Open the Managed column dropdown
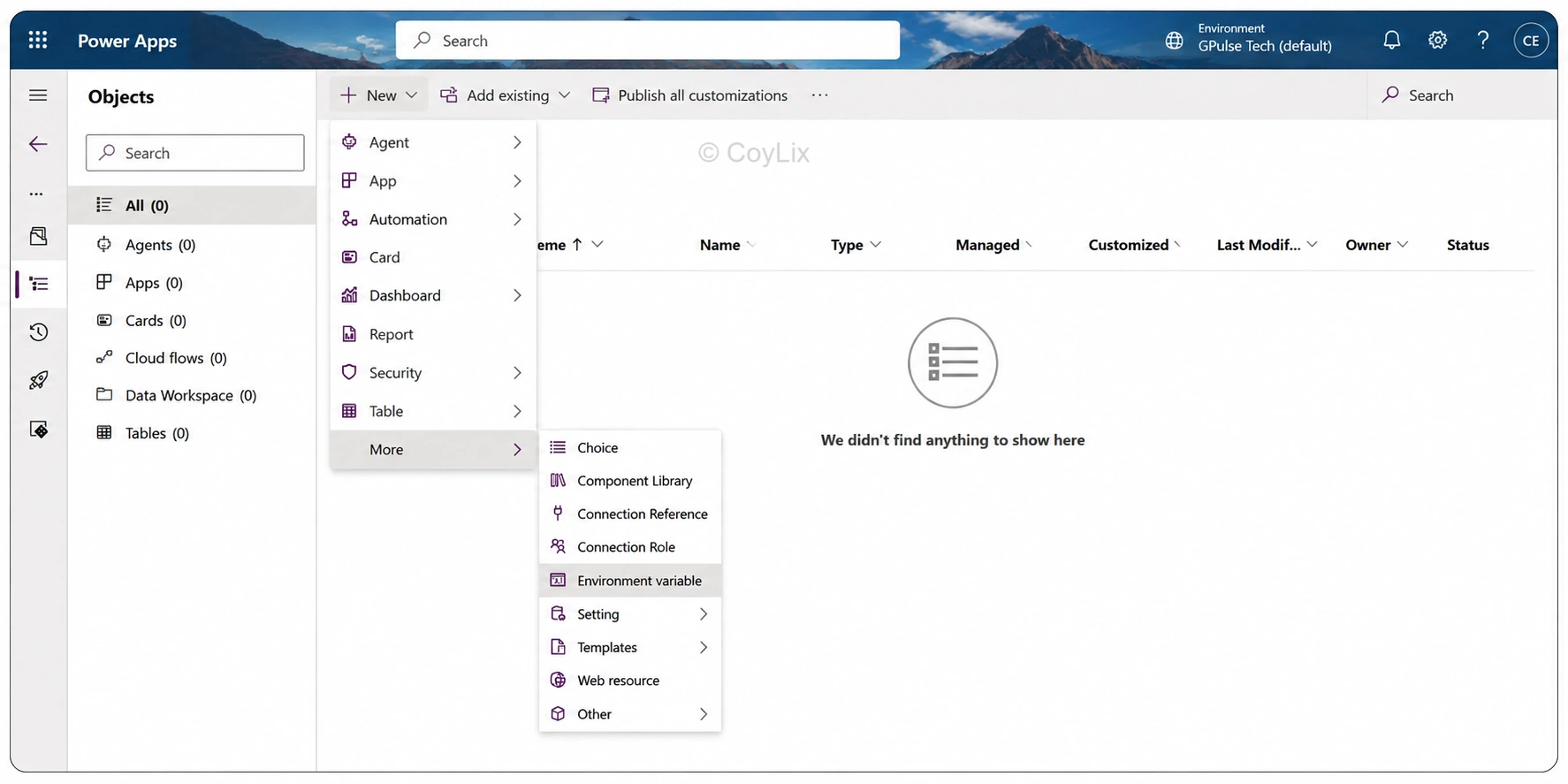 coord(1028,245)
